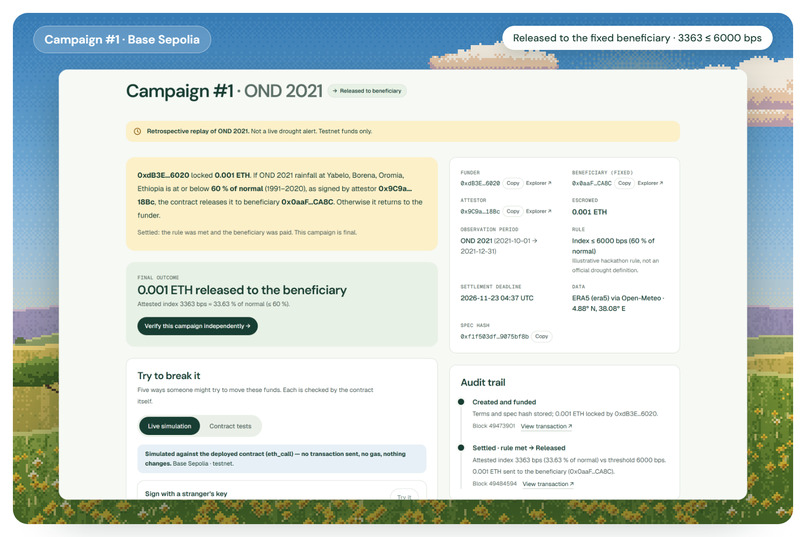This screenshot has width=806, height=537.
Task: Click Block 49473901 in audit trail
Action: pos(493,427)
